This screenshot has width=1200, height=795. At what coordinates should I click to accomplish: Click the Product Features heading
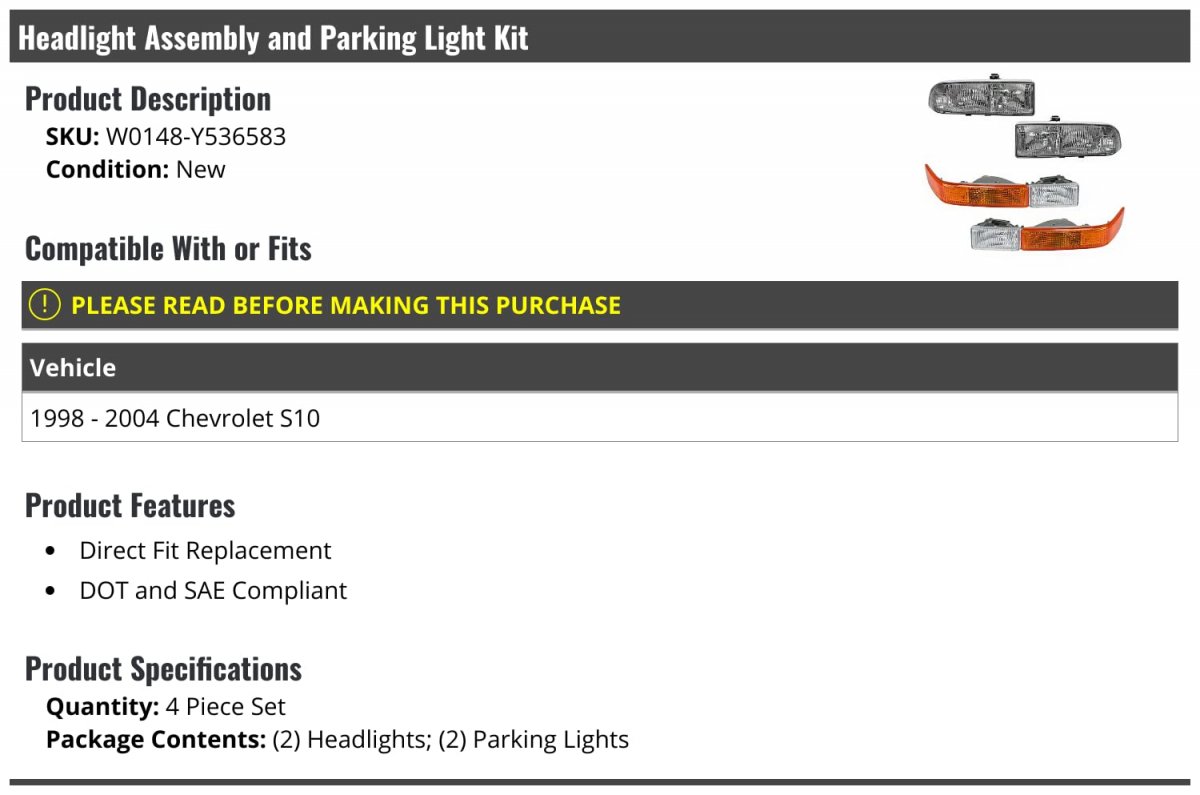click(x=130, y=505)
